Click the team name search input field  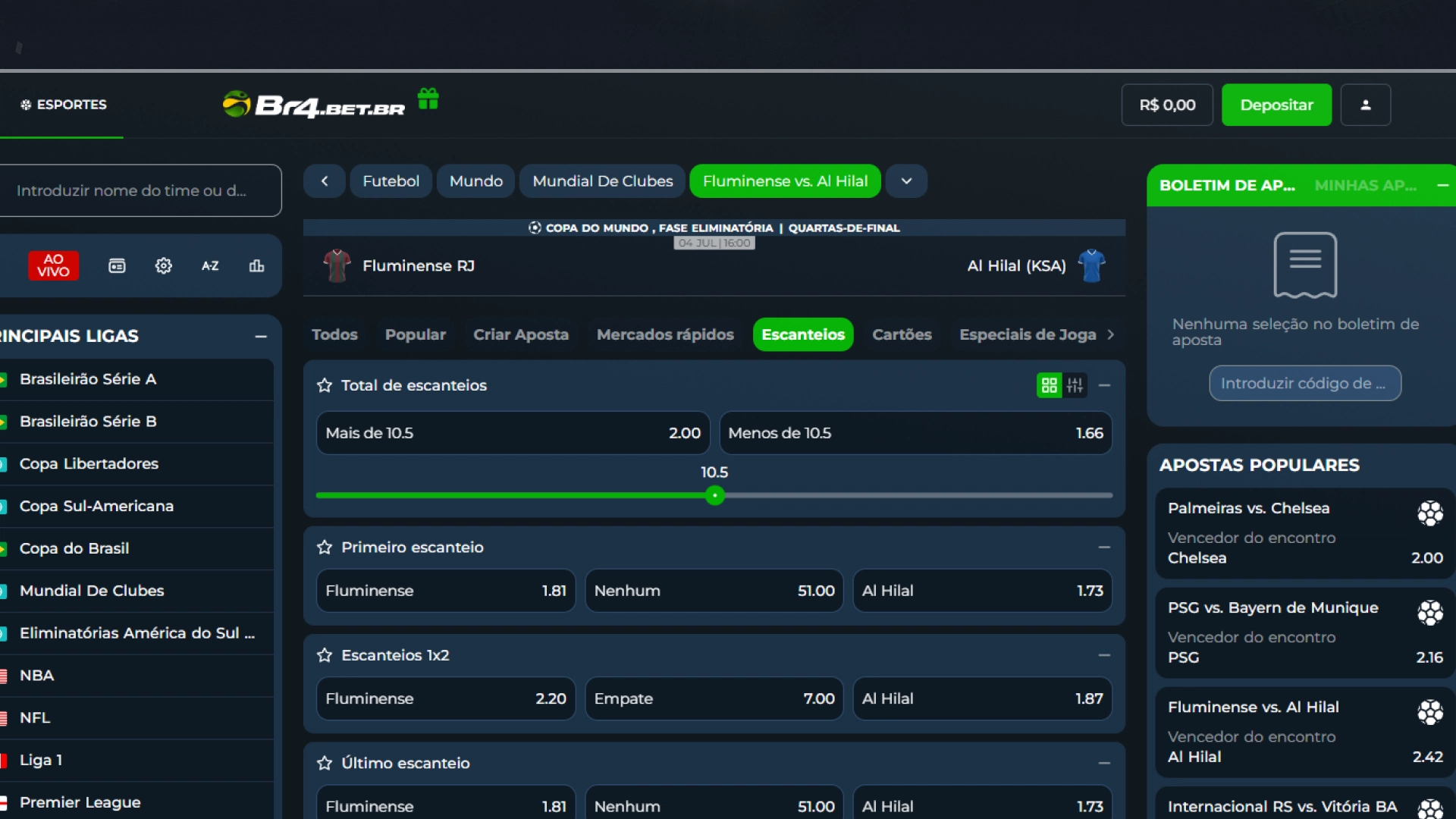pyautogui.click(x=140, y=190)
